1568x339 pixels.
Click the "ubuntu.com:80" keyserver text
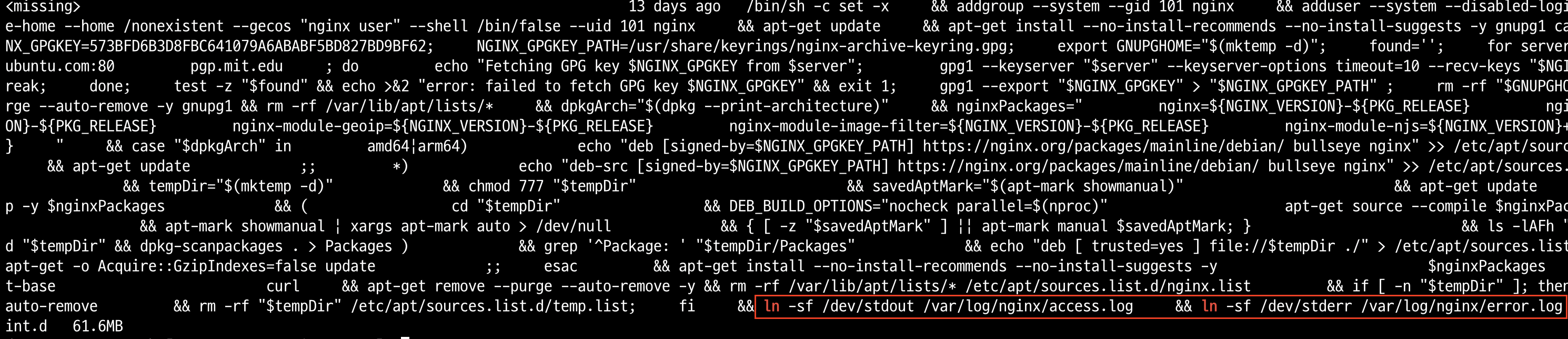tap(59, 66)
